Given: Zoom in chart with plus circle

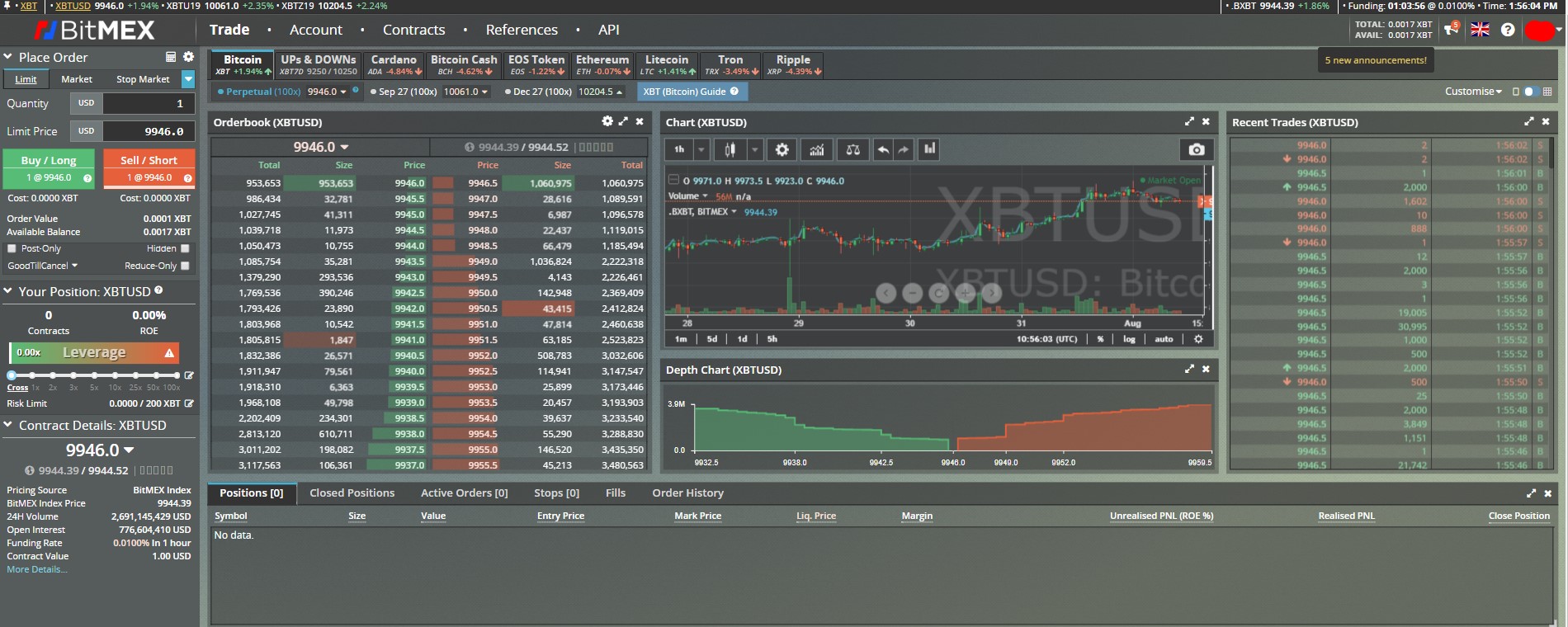Looking at the screenshot, I should point(965,292).
